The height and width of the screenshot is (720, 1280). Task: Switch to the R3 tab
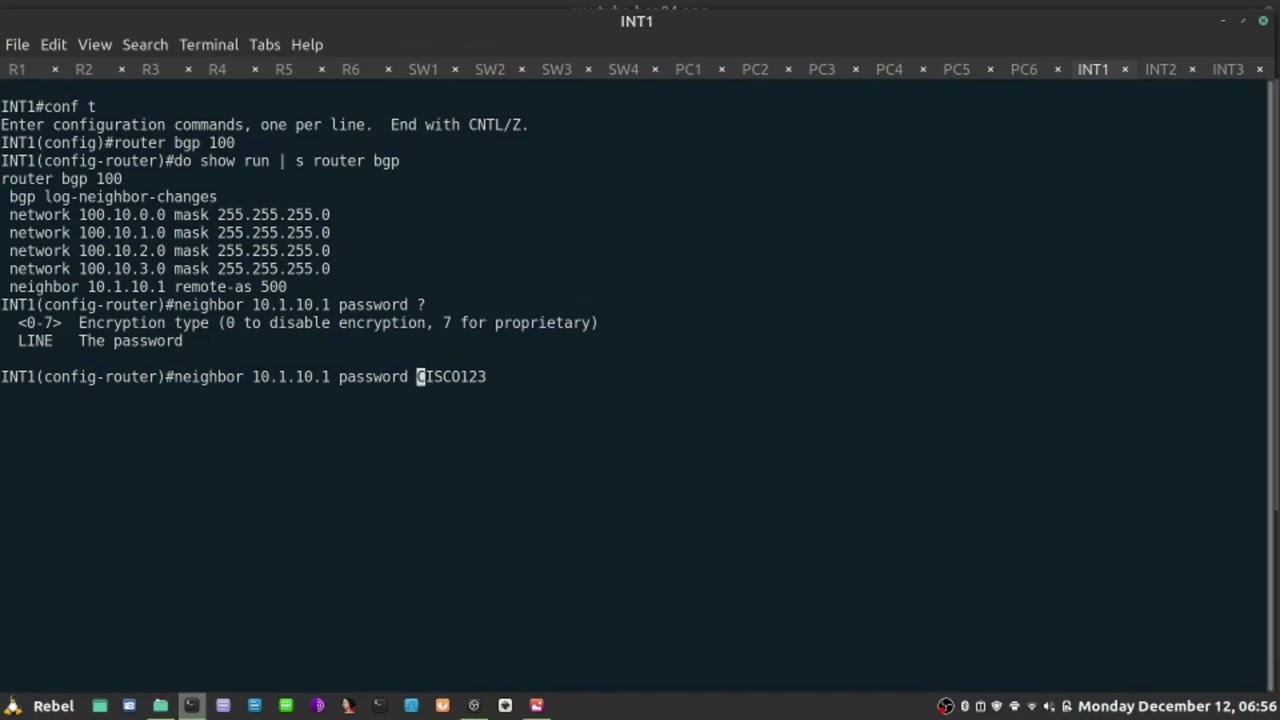tap(150, 69)
